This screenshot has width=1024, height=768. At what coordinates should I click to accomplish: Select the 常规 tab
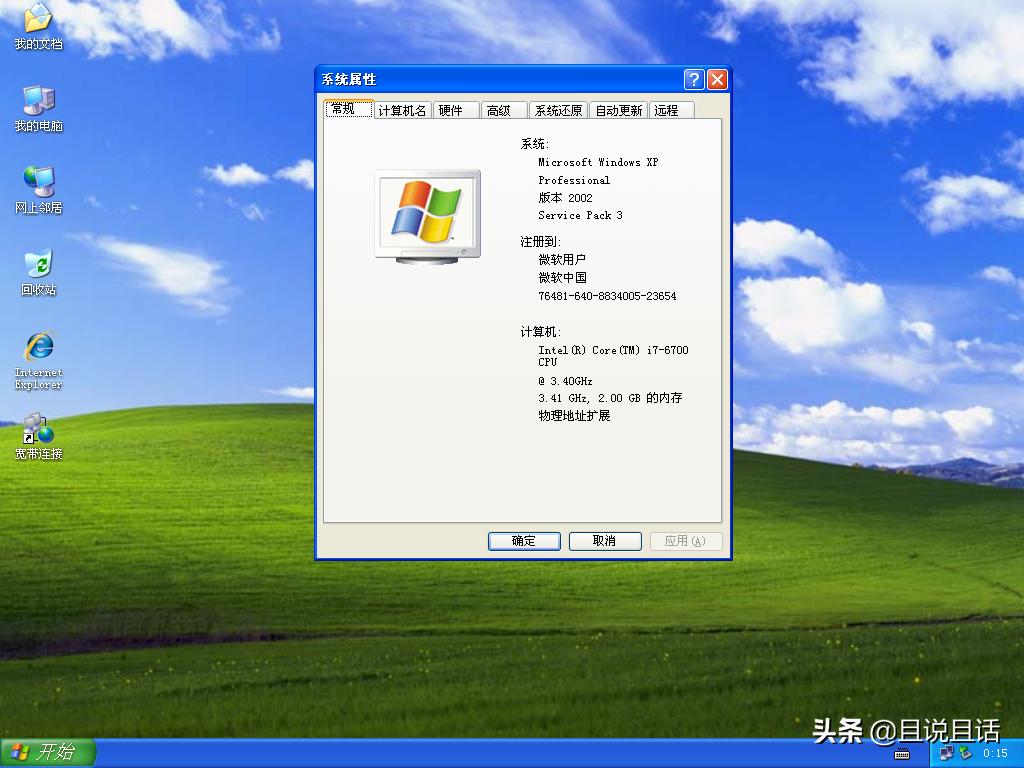(x=347, y=110)
